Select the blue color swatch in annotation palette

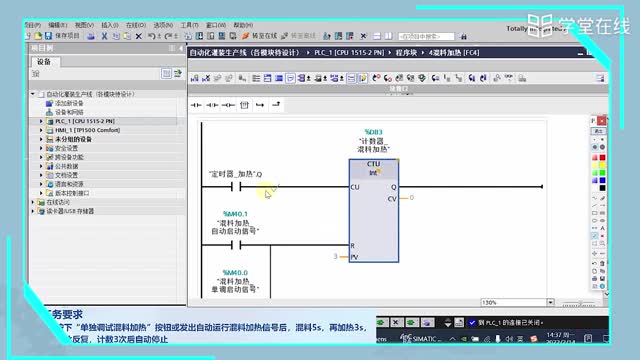coord(602,180)
